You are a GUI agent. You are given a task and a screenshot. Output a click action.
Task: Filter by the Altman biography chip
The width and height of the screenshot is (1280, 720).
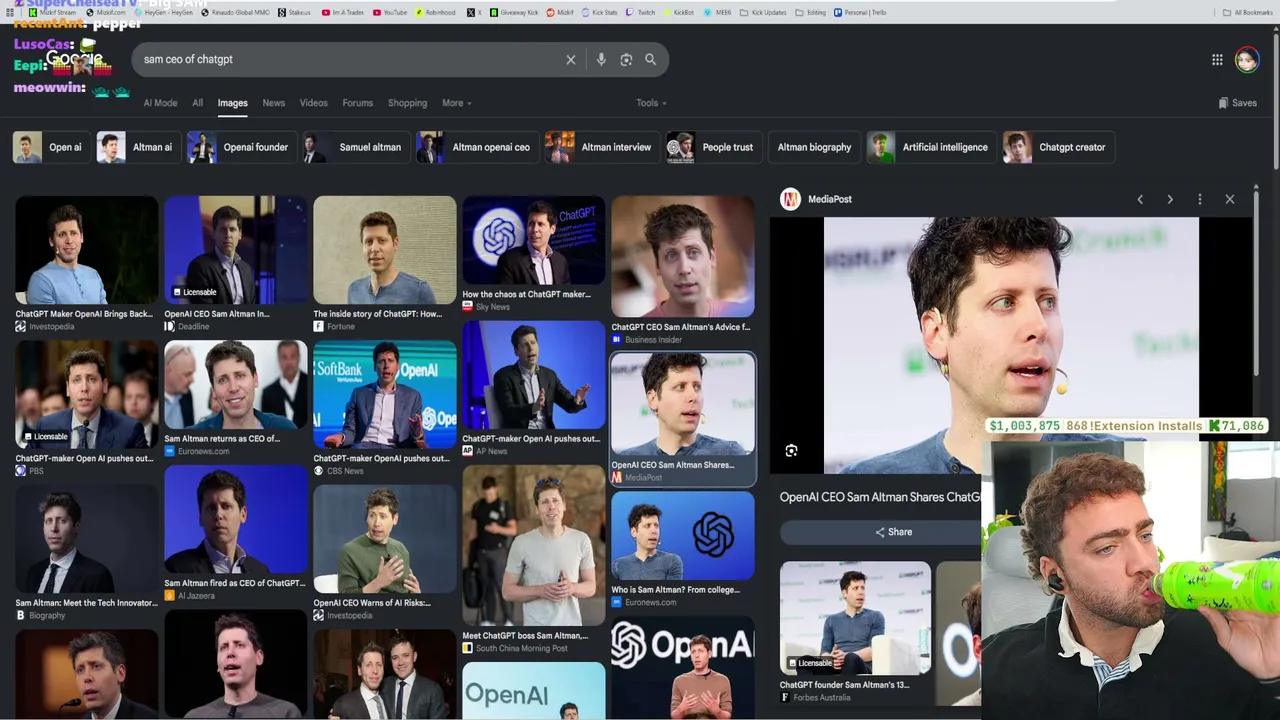click(x=814, y=147)
